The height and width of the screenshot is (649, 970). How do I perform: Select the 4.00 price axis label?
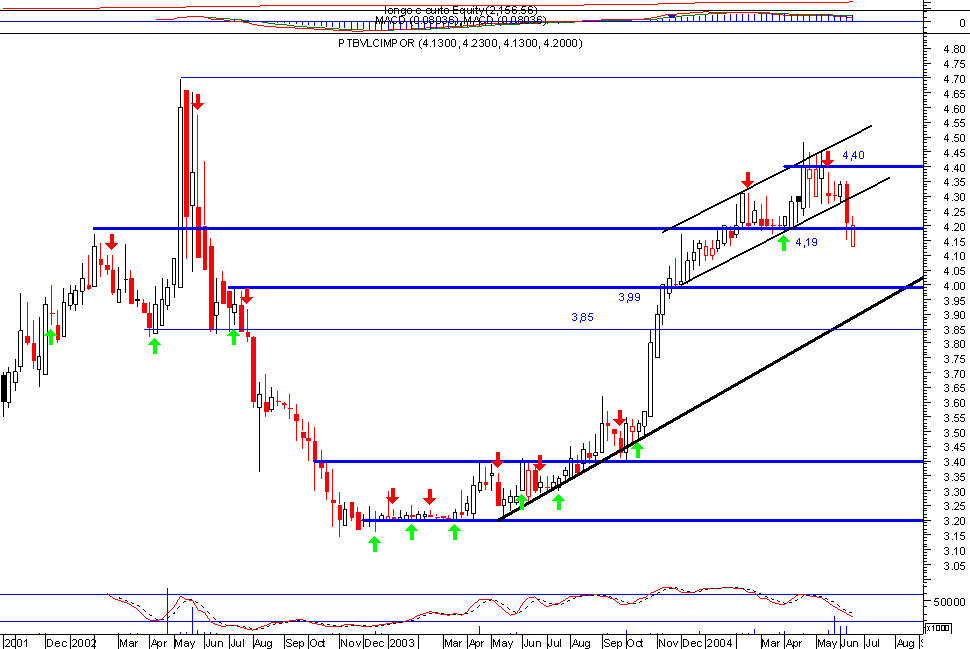[954, 286]
